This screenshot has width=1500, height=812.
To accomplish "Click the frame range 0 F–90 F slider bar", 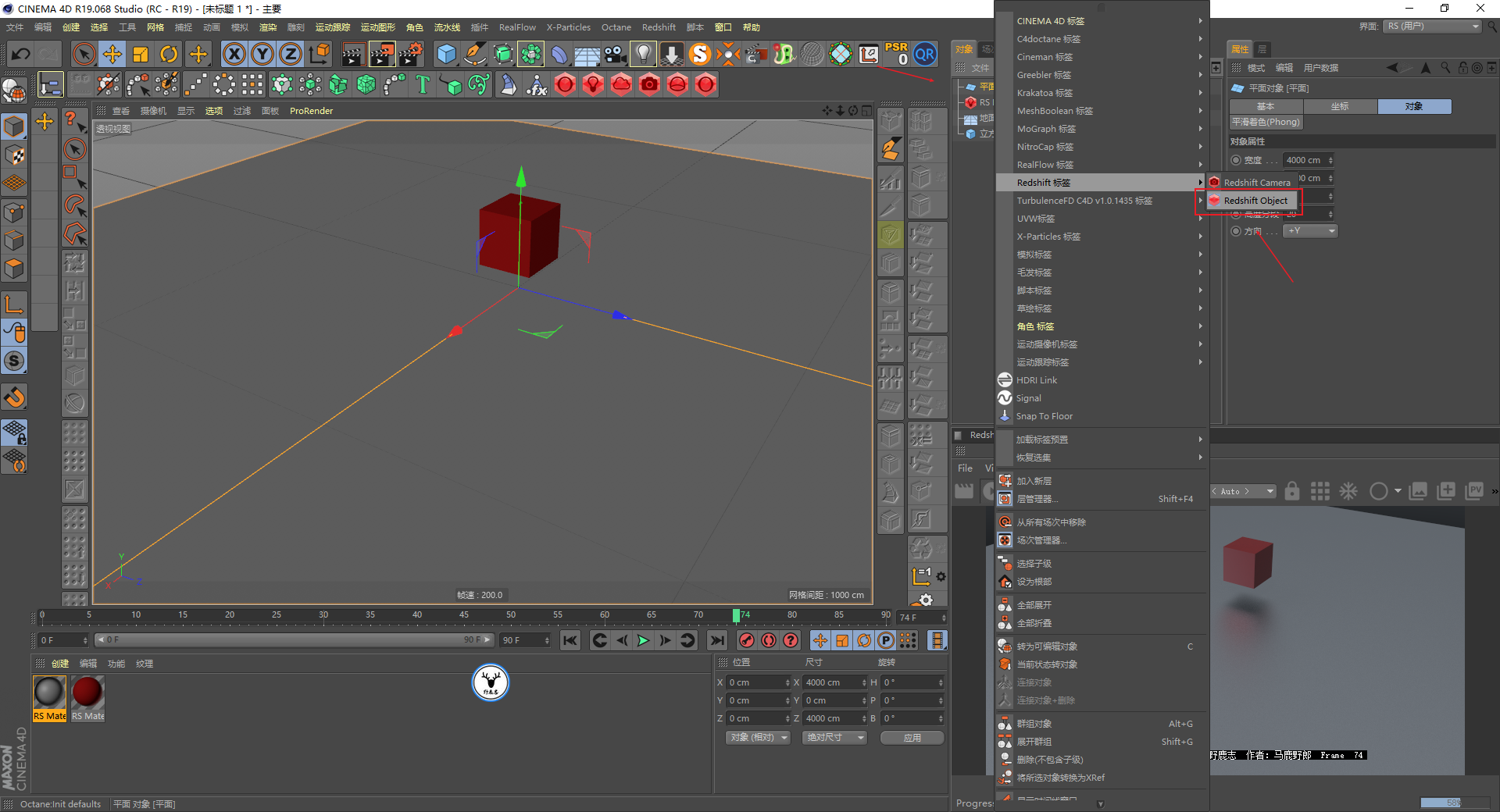I will (x=294, y=640).
